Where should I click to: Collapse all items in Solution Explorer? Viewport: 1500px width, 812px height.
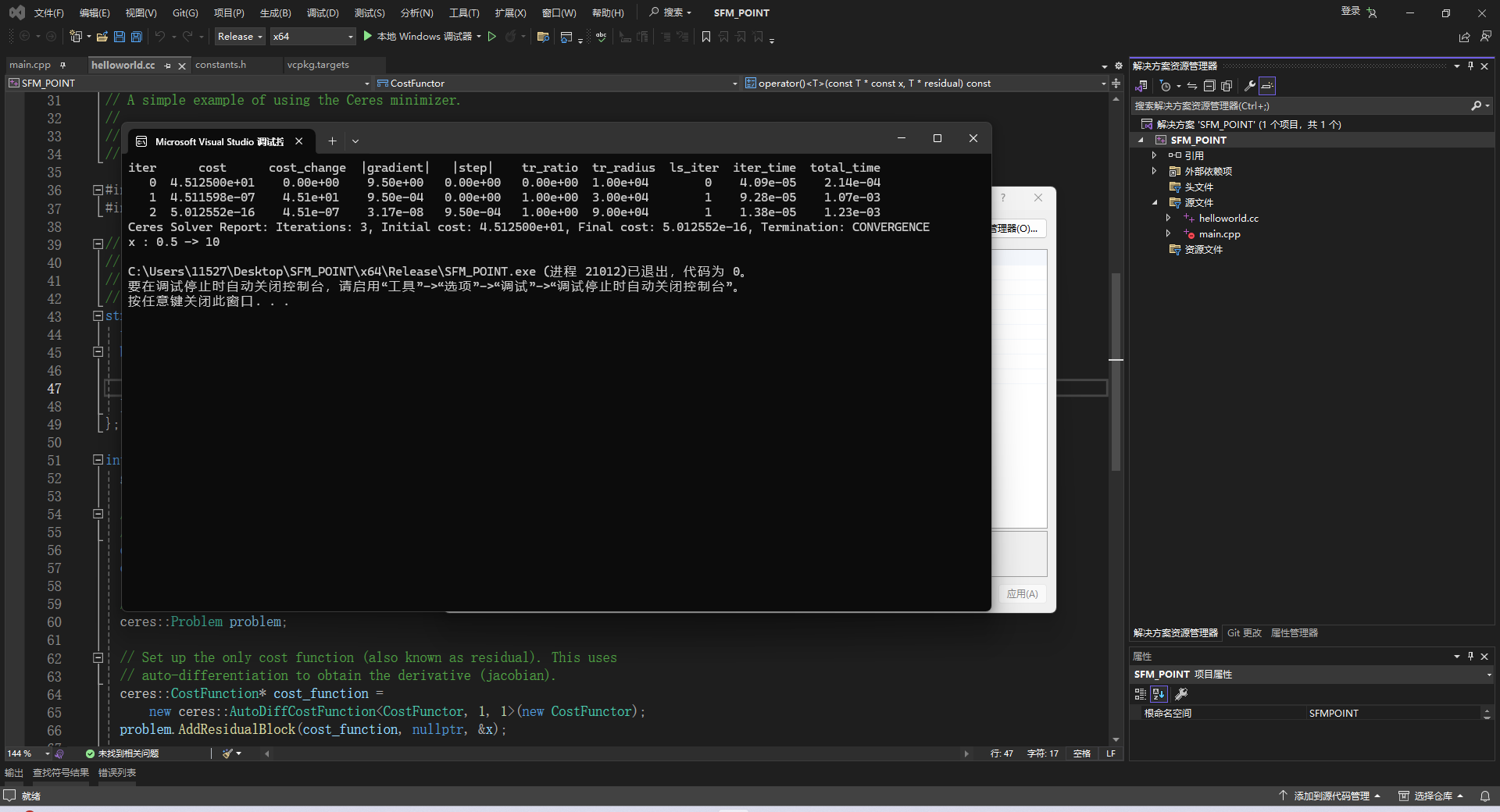point(1210,86)
